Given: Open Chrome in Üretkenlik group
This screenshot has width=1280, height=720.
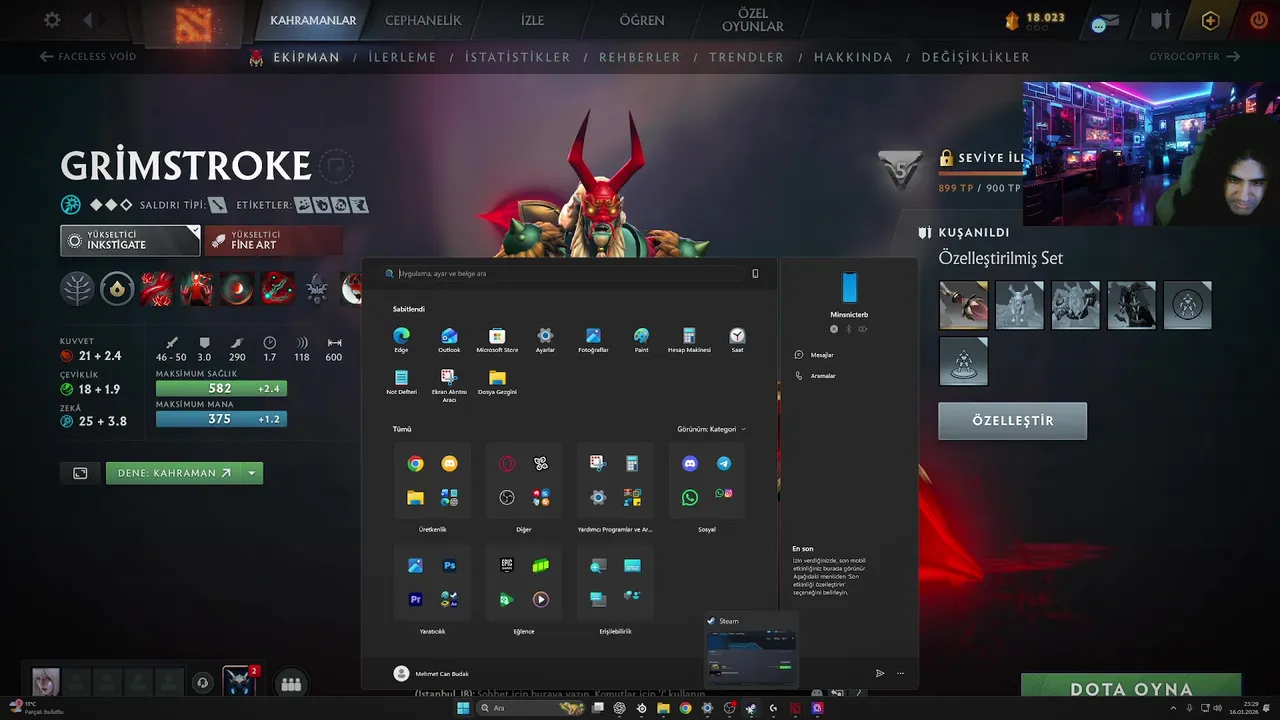Looking at the screenshot, I should click(x=415, y=464).
